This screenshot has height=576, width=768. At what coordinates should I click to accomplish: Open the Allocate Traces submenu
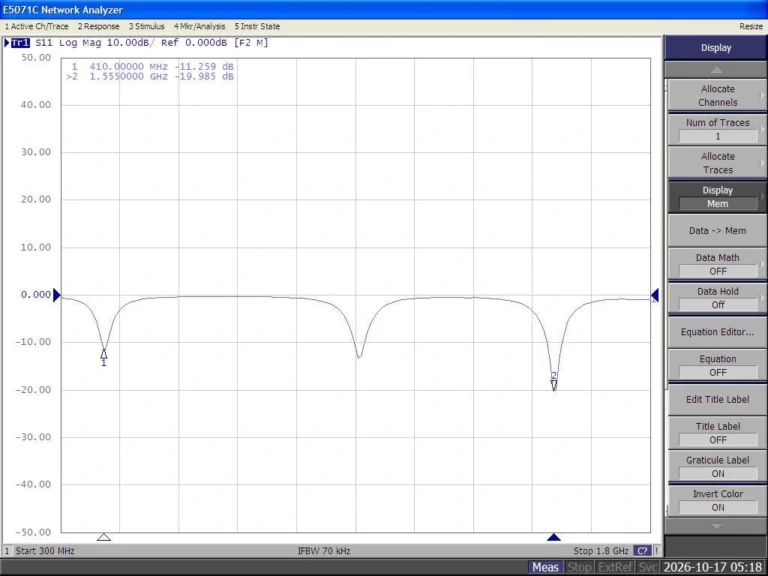[x=717, y=163]
